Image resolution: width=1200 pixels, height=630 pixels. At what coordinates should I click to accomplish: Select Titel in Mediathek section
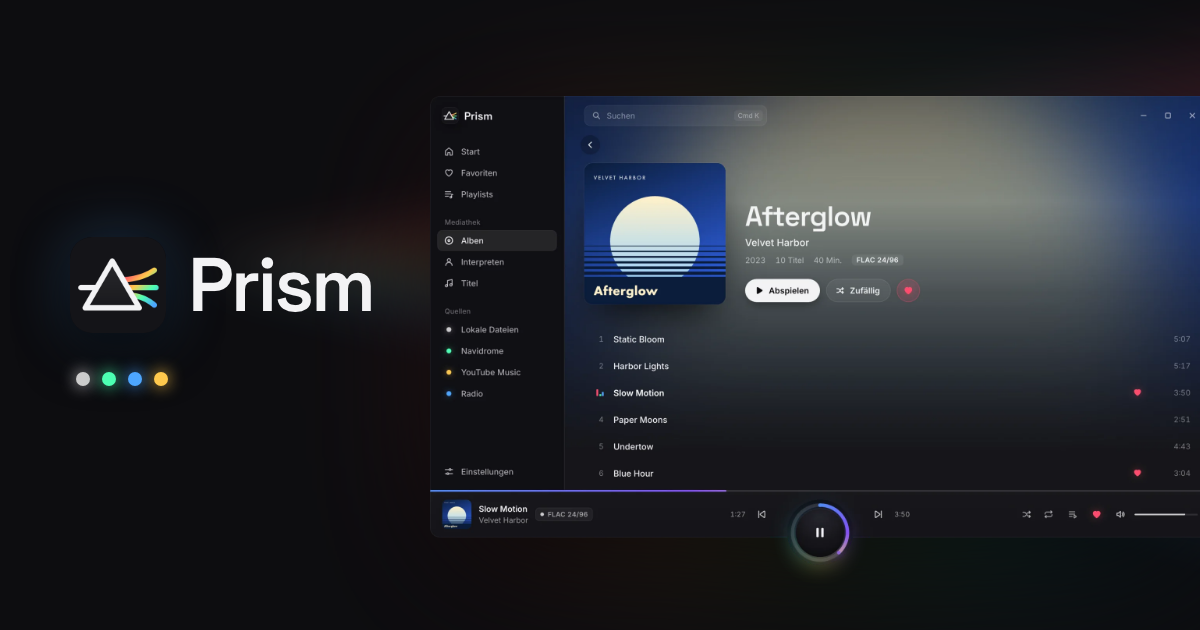[x=497, y=283]
